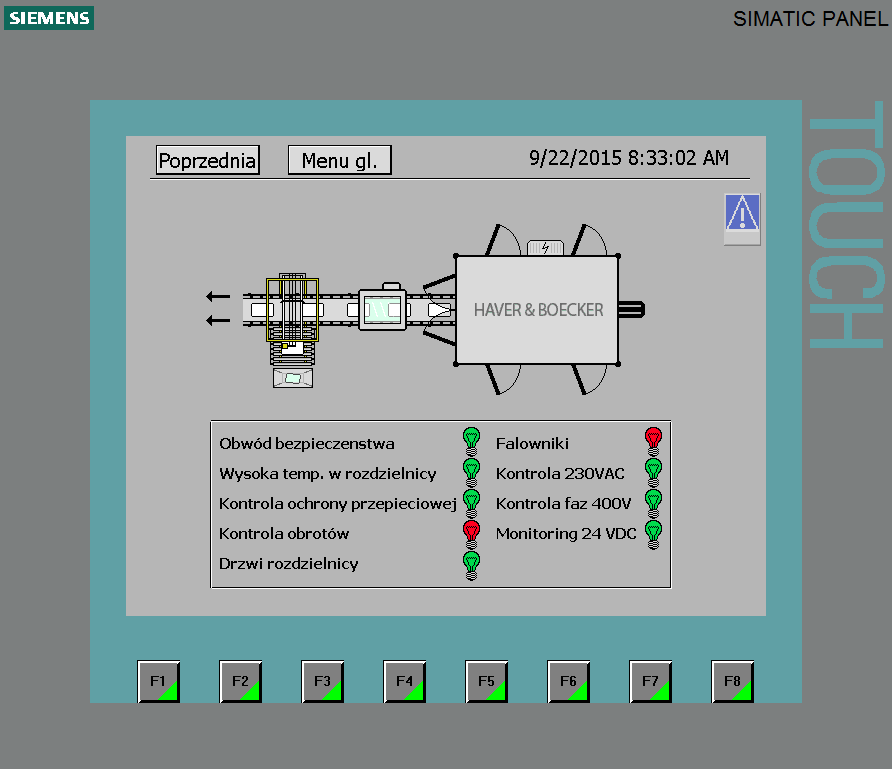892x769 pixels.
Task: Click the F7 function key
Action: (650, 681)
